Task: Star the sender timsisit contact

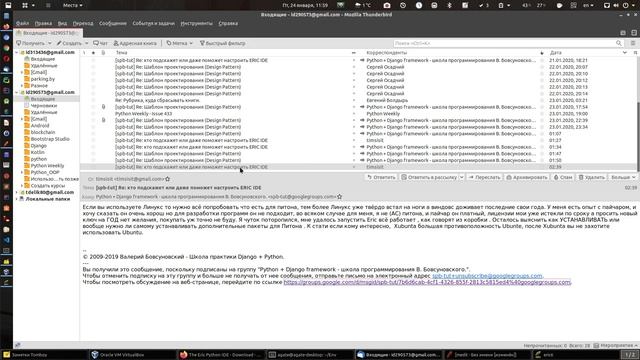Action: [167, 179]
